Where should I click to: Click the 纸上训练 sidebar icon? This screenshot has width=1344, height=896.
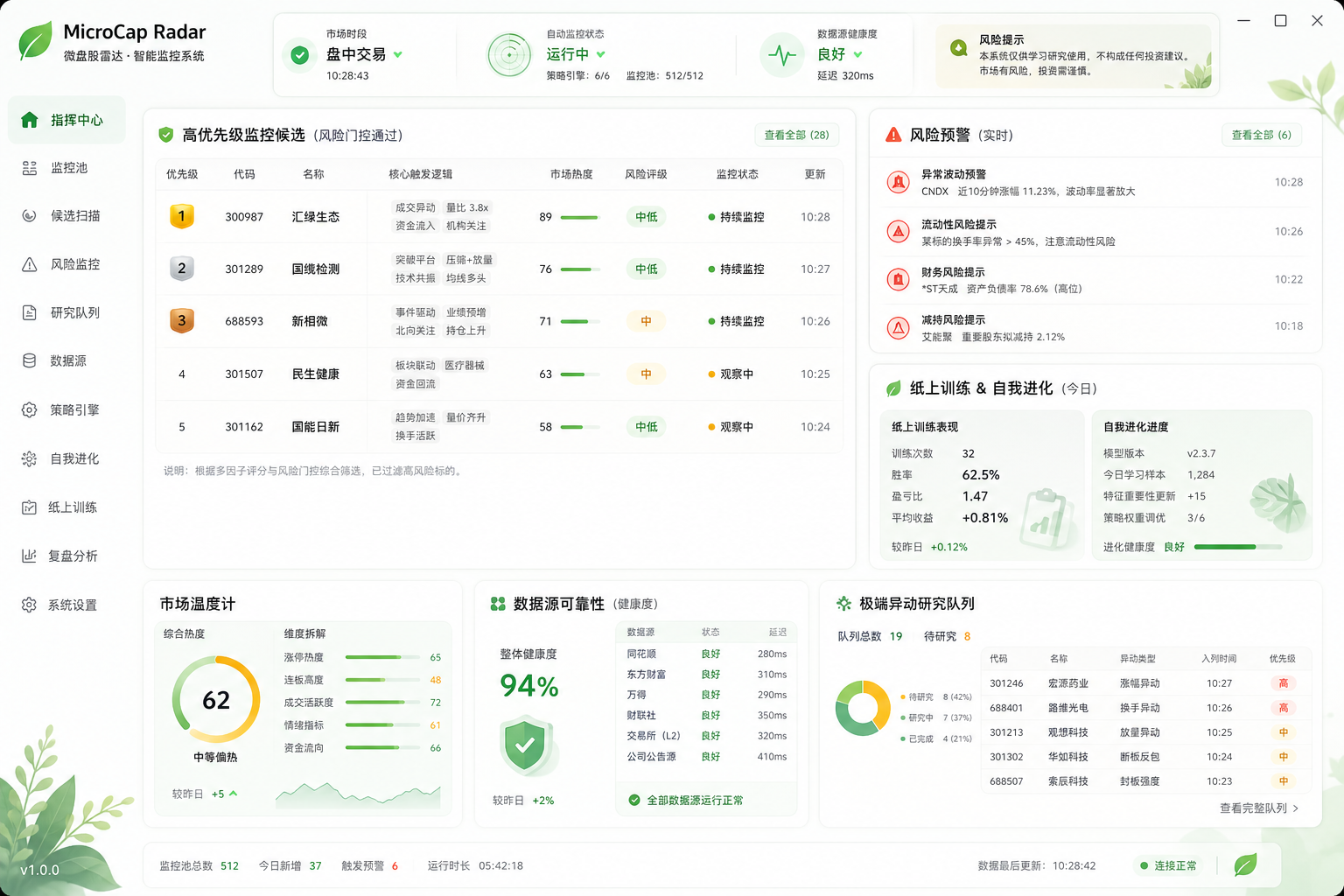(30, 507)
